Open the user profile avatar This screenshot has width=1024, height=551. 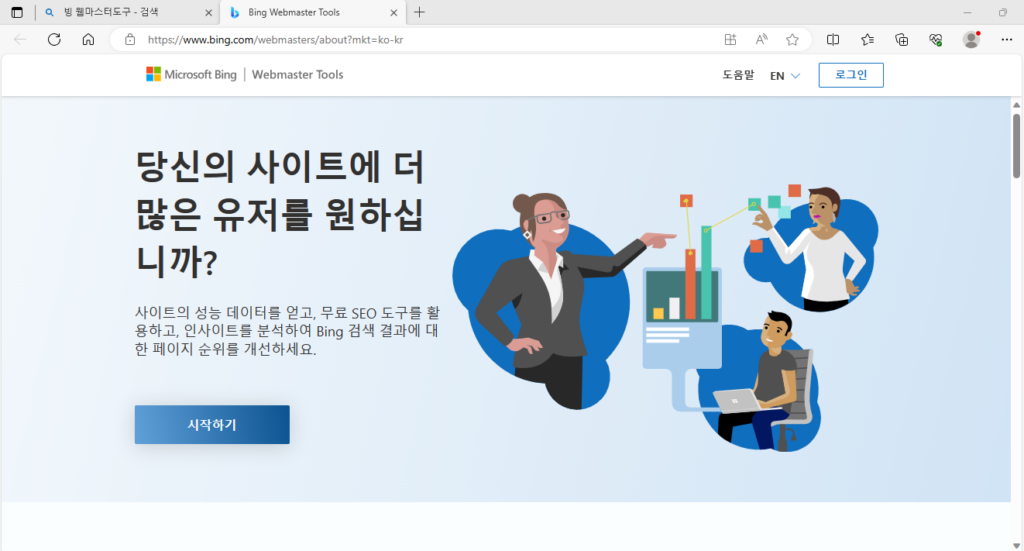(972, 40)
